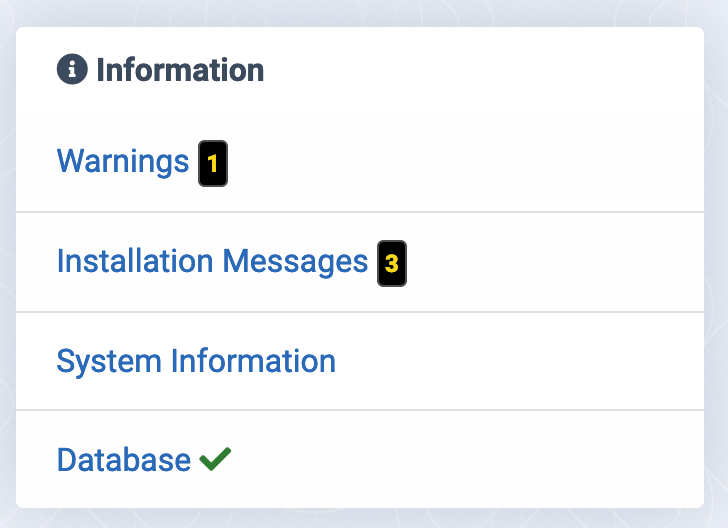Click empty space in the Database row
The height and width of the screenshot is (528, 728).
464,460
